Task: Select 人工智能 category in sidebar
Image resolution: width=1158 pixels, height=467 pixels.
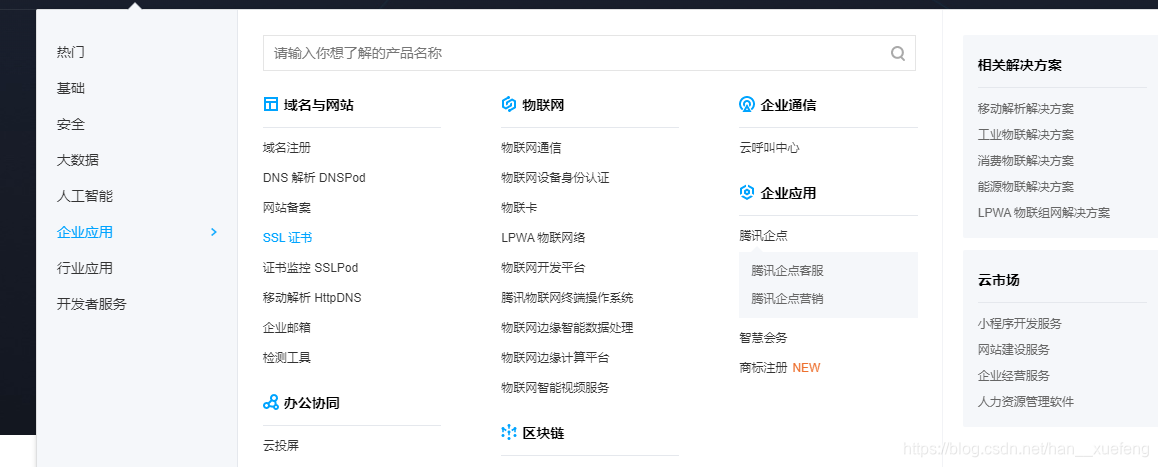Action: pos(85,197)
